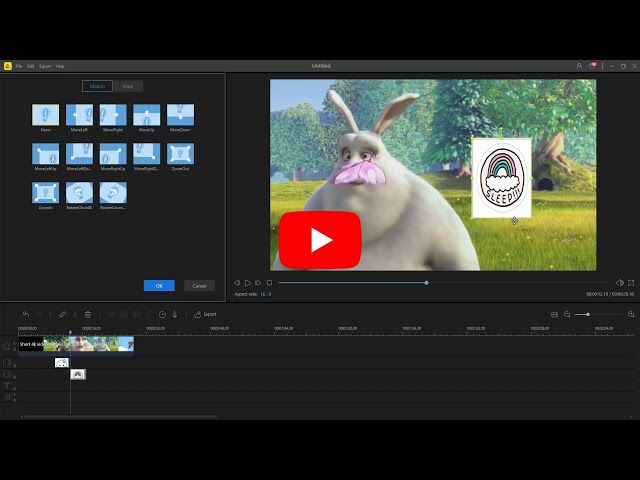Toggle the first overlay track icon

tap(7, 362)
